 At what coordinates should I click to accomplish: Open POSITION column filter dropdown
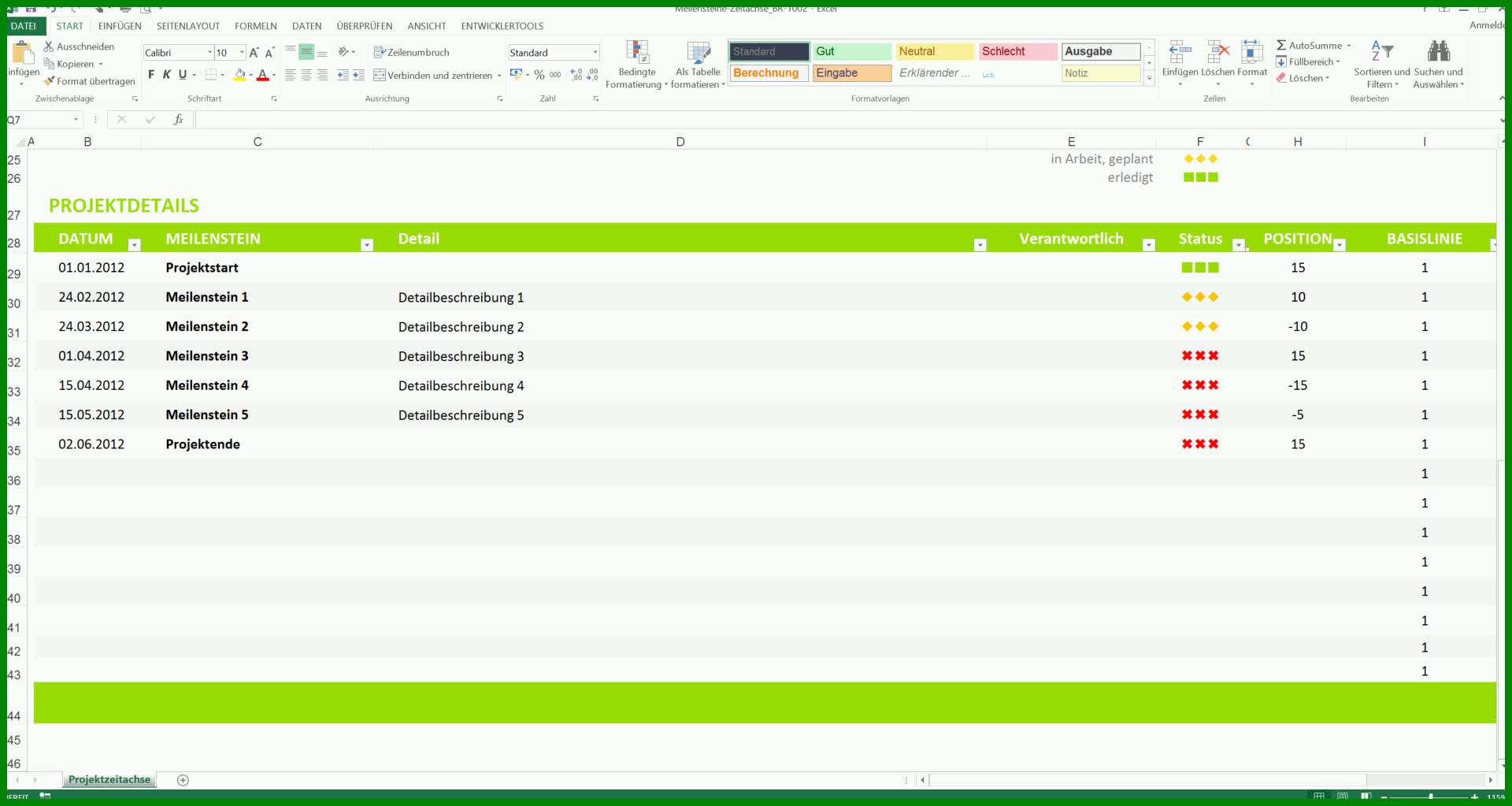click(x=1340, y=245)
